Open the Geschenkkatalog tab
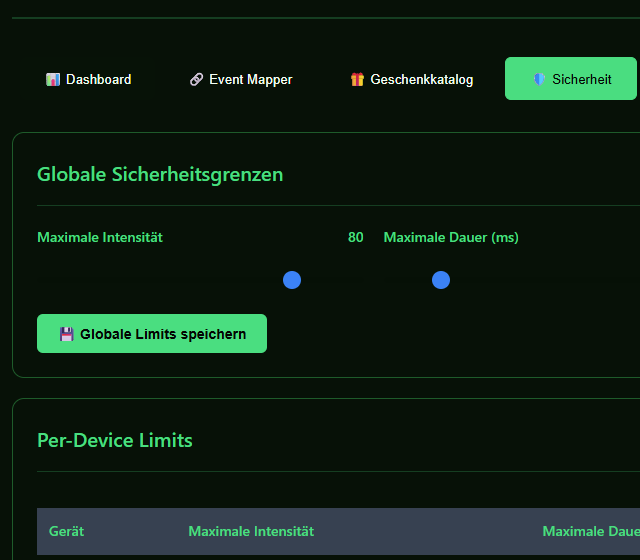Screen dimensions: 640x560 click(411, 79)
